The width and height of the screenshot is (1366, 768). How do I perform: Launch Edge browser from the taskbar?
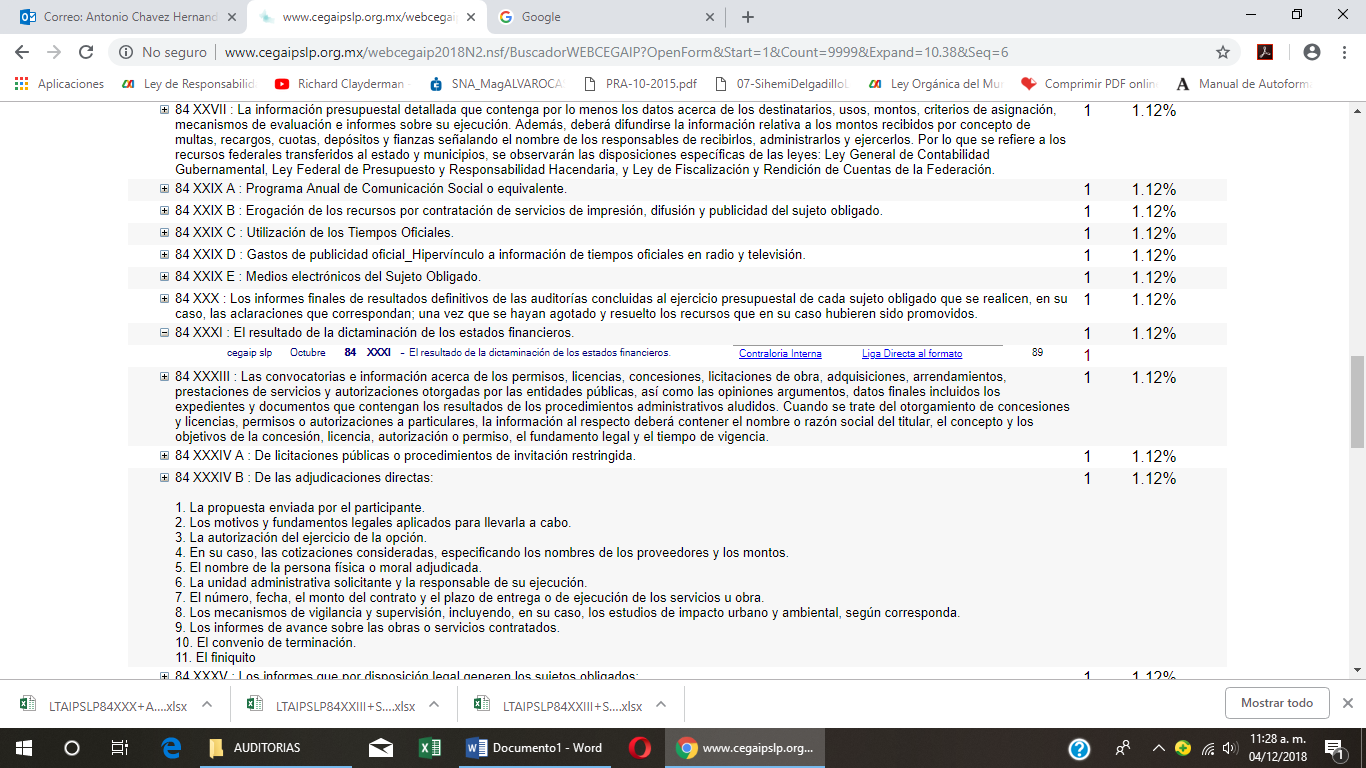[171, 747]
